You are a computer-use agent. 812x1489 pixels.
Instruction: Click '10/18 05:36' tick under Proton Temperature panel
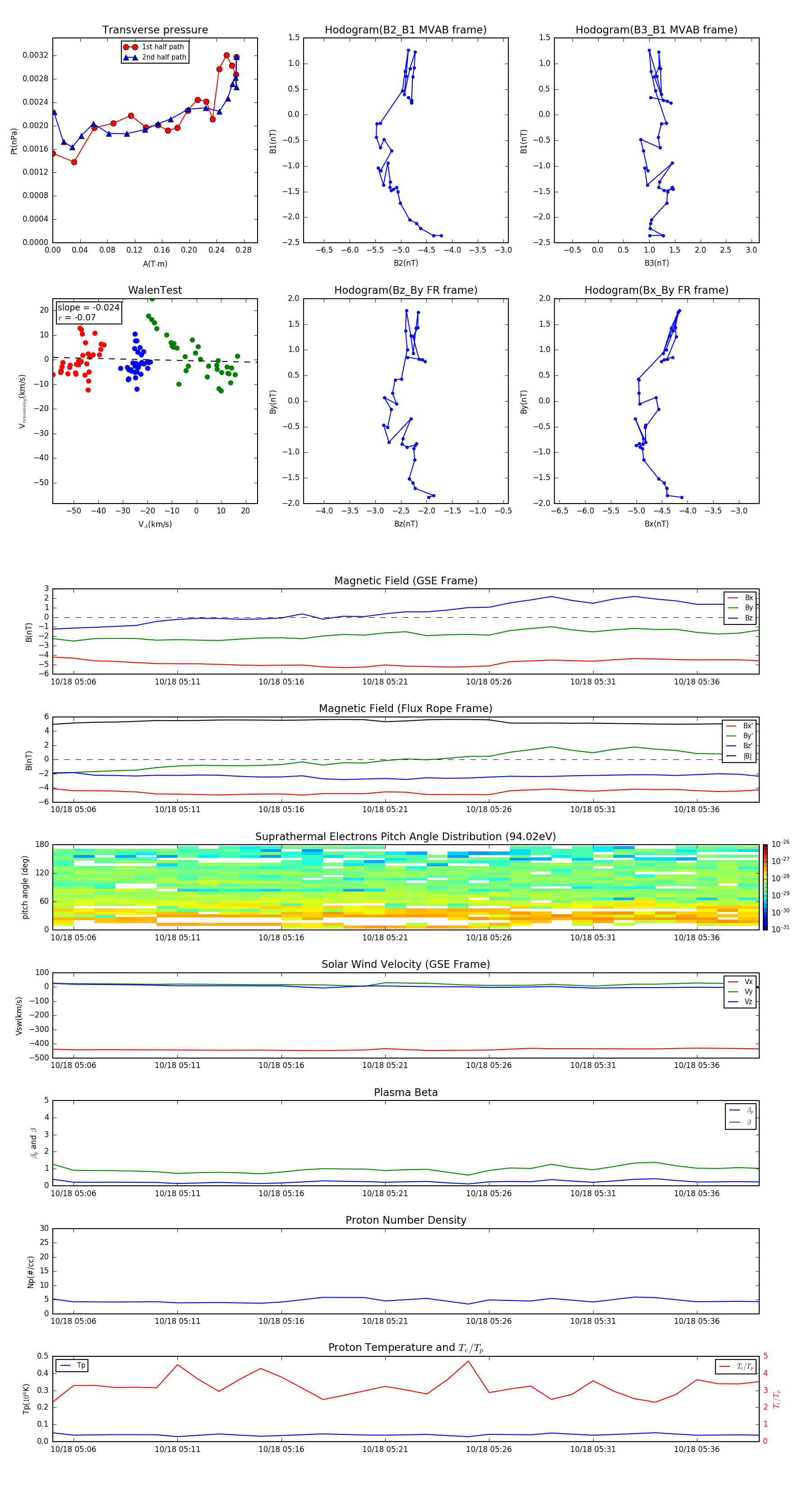pos(697,1449)
